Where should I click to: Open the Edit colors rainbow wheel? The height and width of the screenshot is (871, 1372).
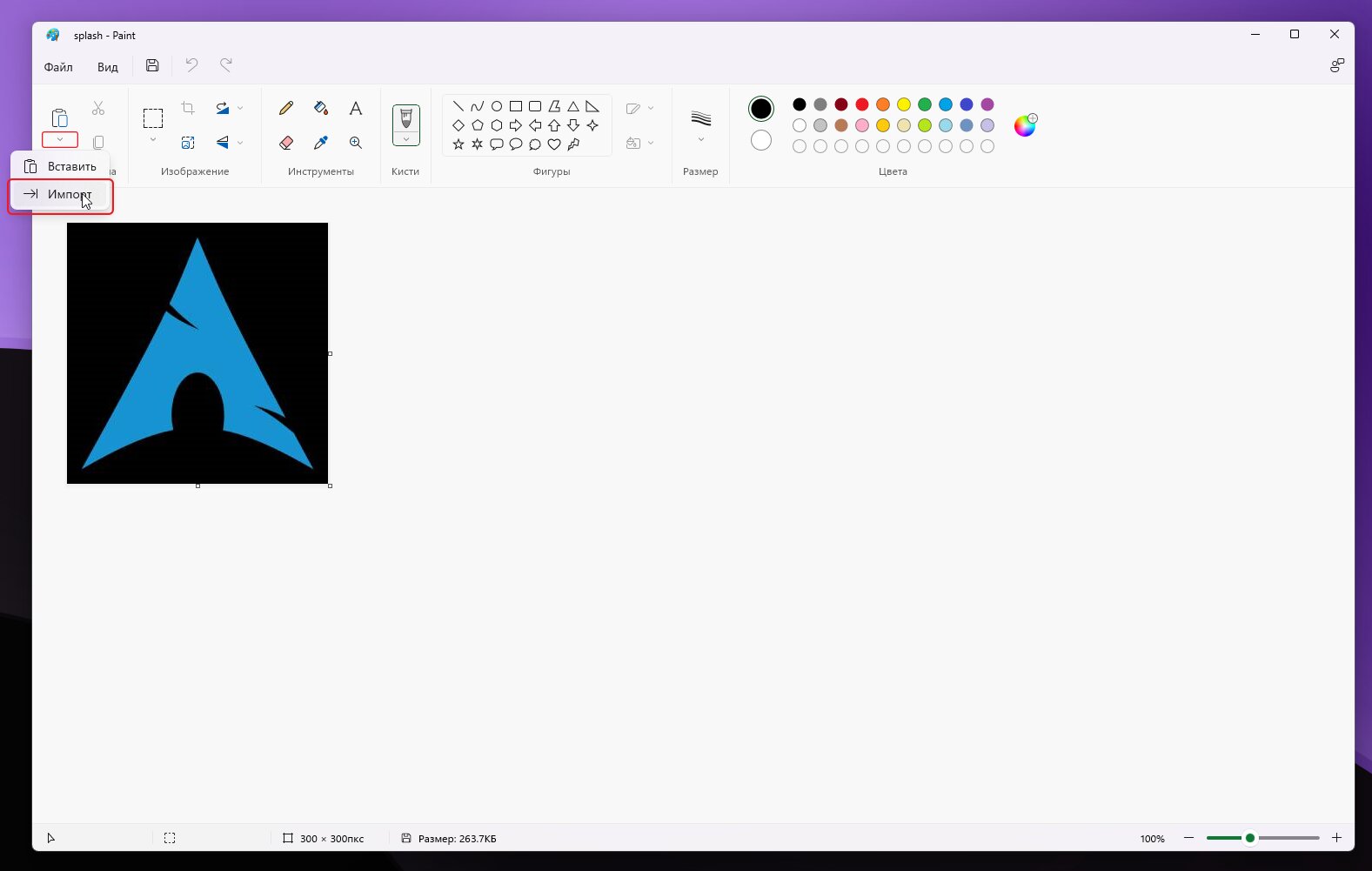tap(1025, 125)
